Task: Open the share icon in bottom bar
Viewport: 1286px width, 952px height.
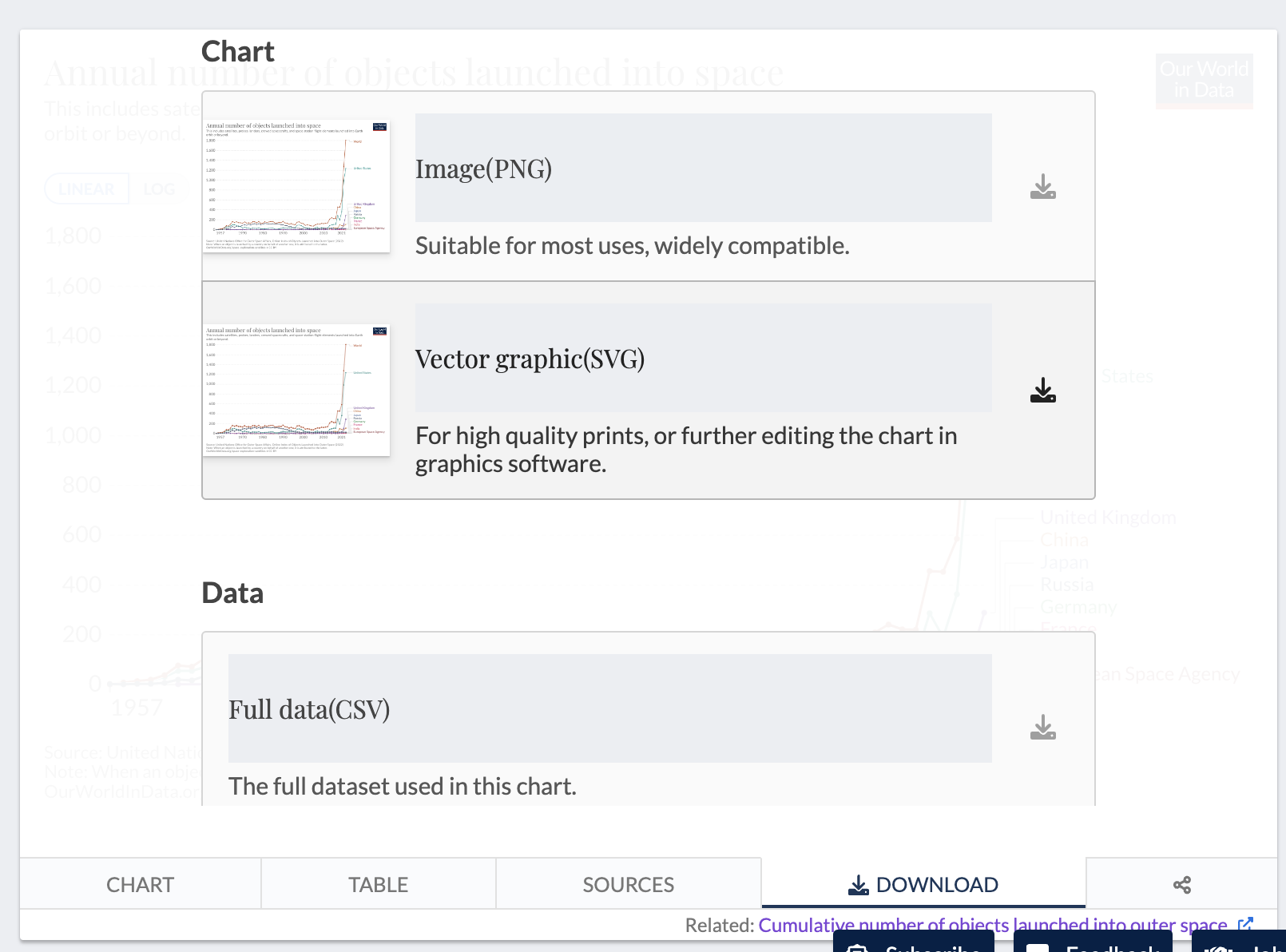Action: 1181,884
